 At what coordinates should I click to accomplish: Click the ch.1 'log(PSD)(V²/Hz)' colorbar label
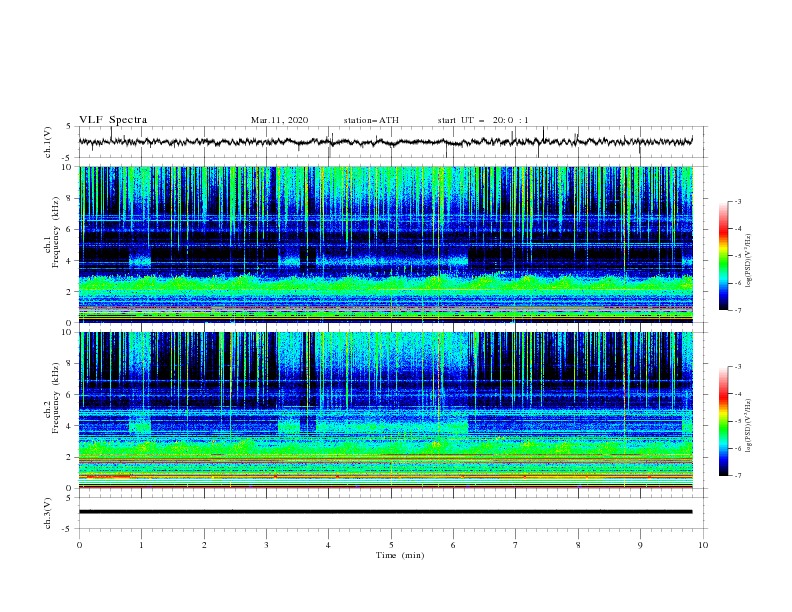(748, 261)
